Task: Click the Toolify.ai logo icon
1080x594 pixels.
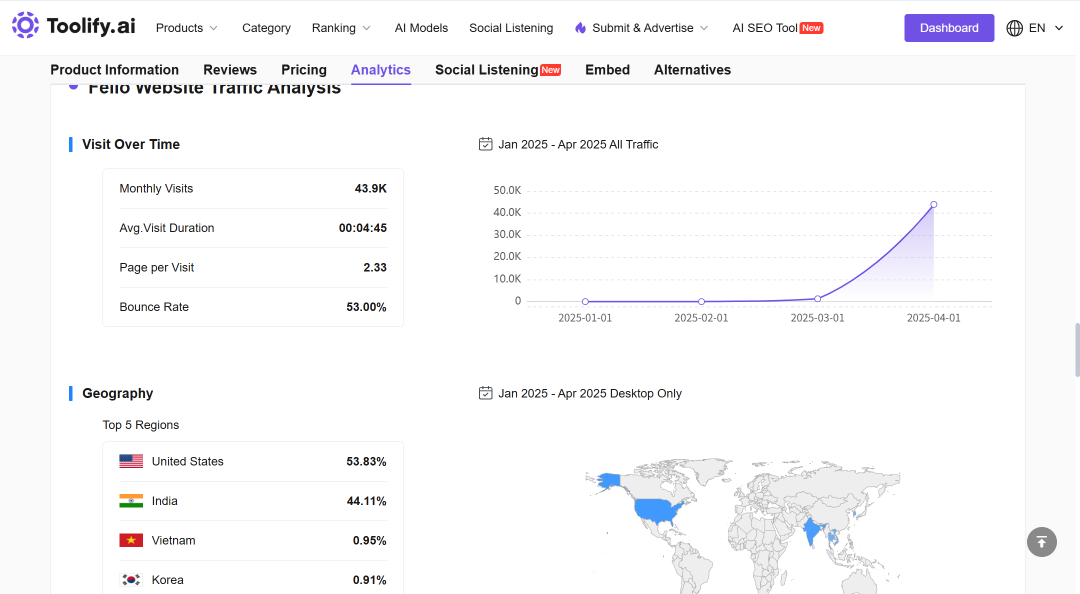Action: tap(25, 25)
